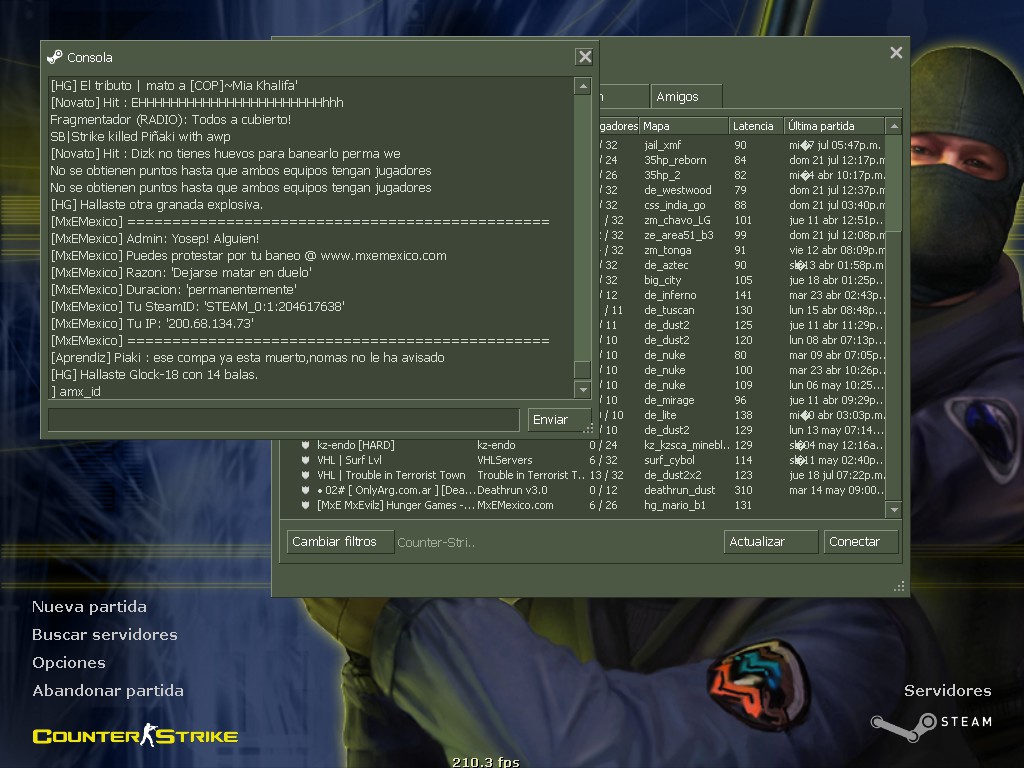1024x768 pixels.
Task: Select the de_inferno map row
Action: pos(742,295)
